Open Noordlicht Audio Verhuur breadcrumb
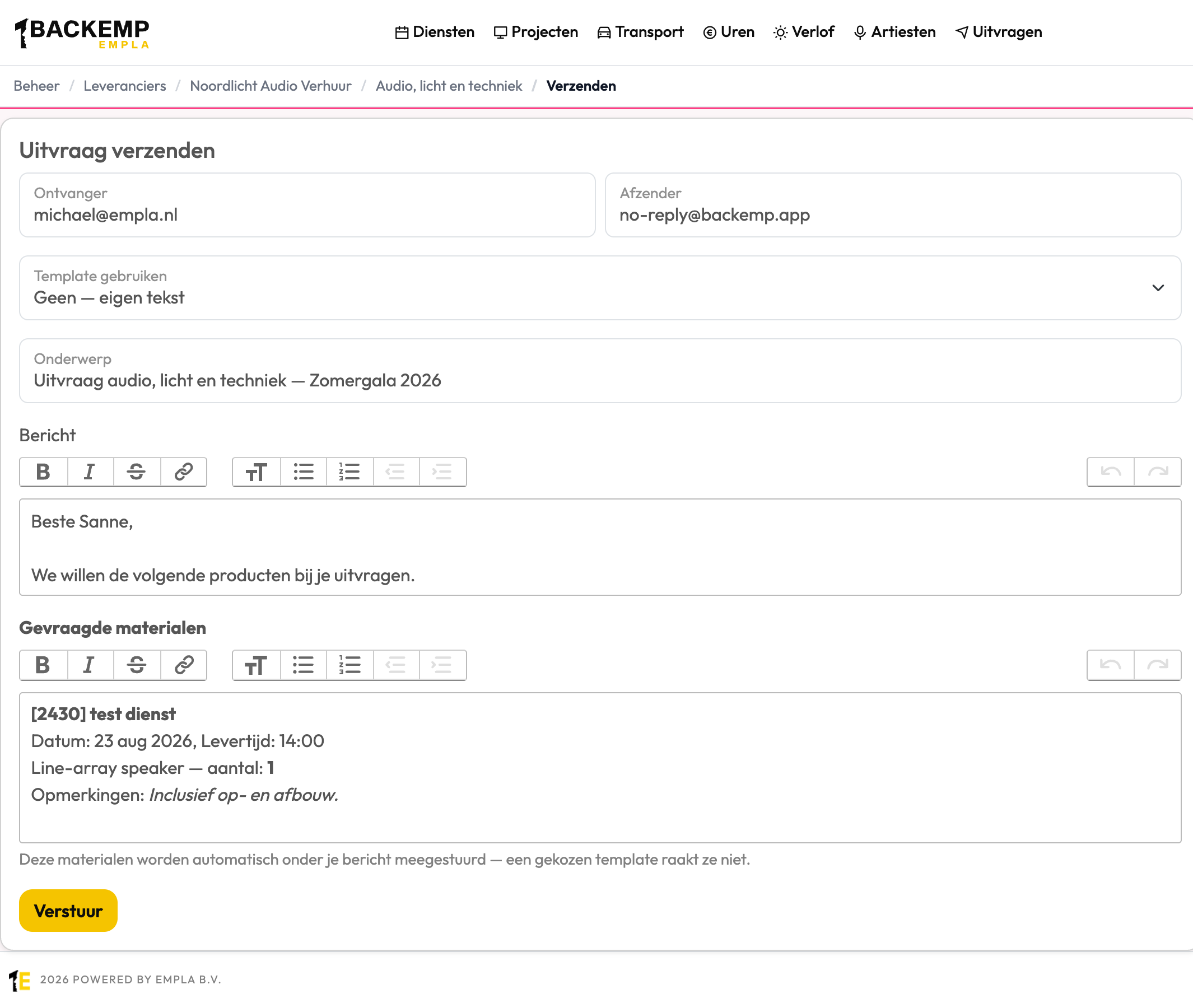This screenshot has width=1193, height=1008. pyautogui.click(x=271, y=86)
